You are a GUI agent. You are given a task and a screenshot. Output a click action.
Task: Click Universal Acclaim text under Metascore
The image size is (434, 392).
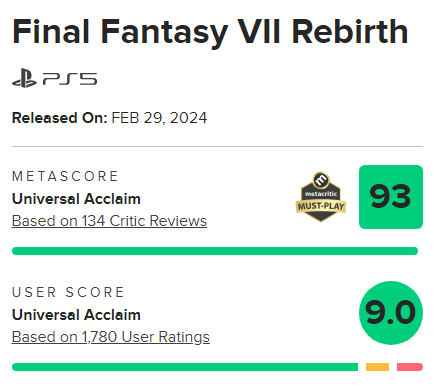coord(76,199)
